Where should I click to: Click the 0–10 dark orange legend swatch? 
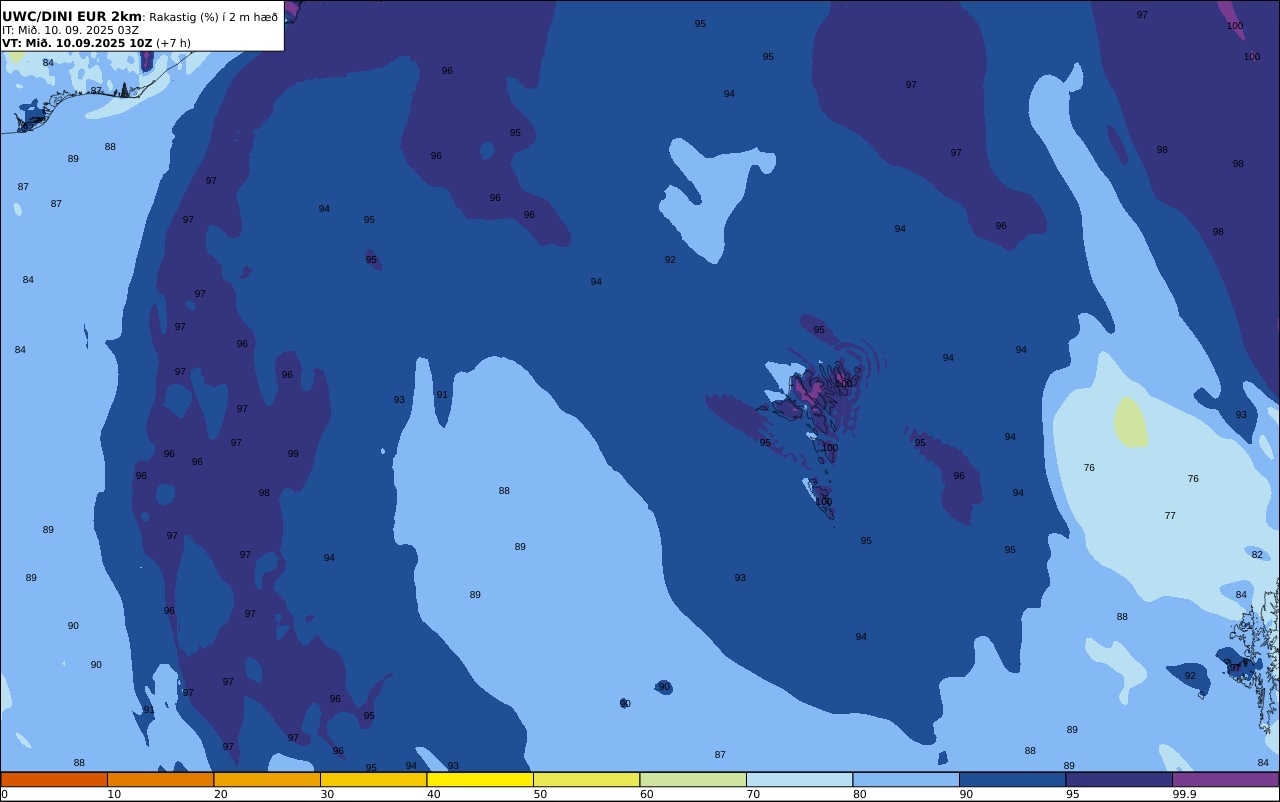(54, 779)
